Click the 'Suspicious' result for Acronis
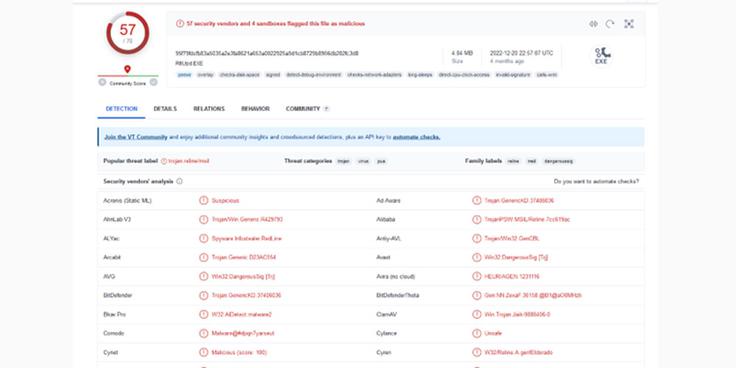The image size is (736, 368). pos(225,200)
